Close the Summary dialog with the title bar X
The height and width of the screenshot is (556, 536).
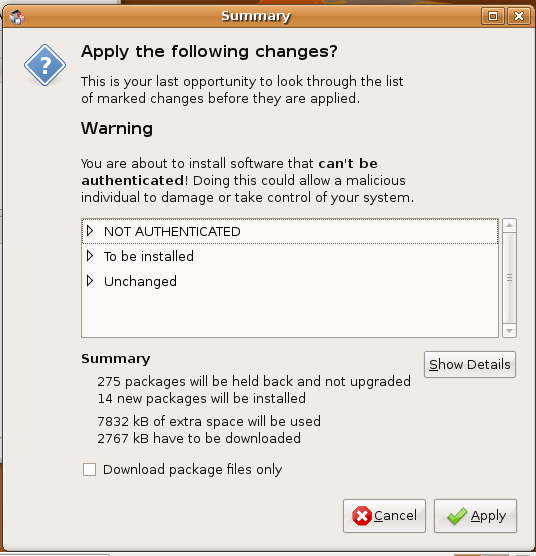tap(519, 16)
